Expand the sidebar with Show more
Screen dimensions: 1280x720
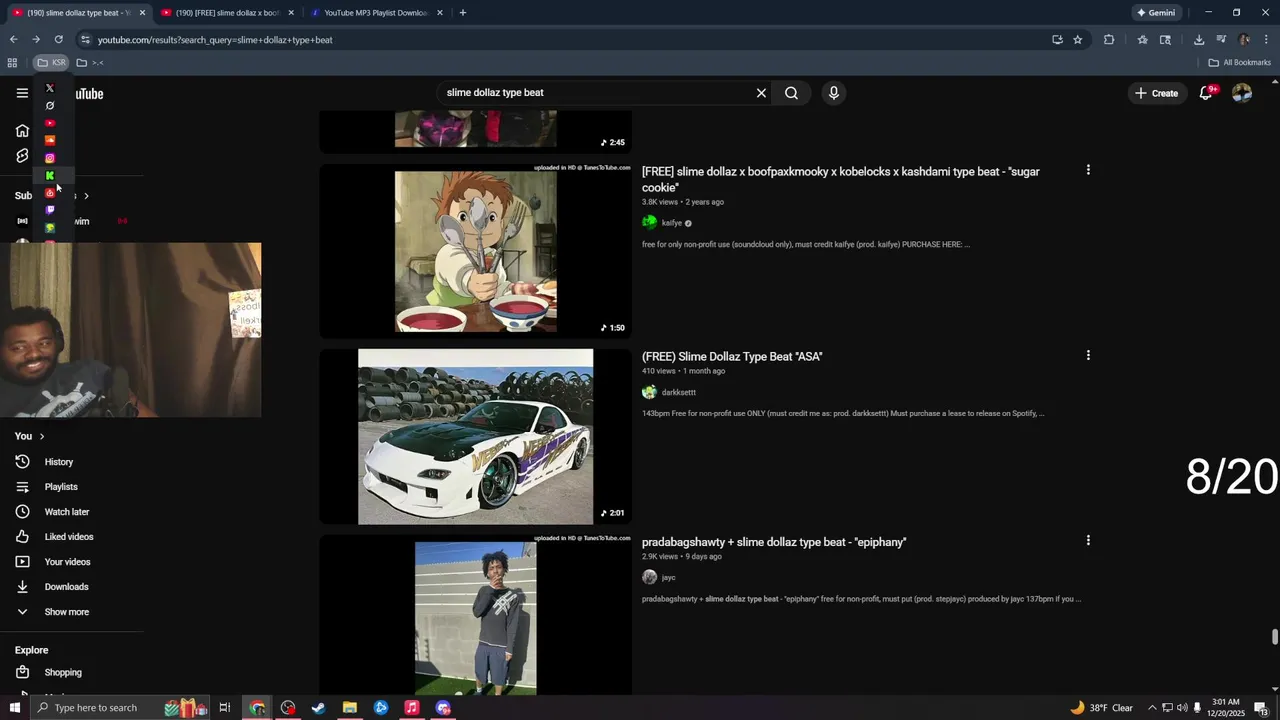pyautogui.click(x=66, y=612)
